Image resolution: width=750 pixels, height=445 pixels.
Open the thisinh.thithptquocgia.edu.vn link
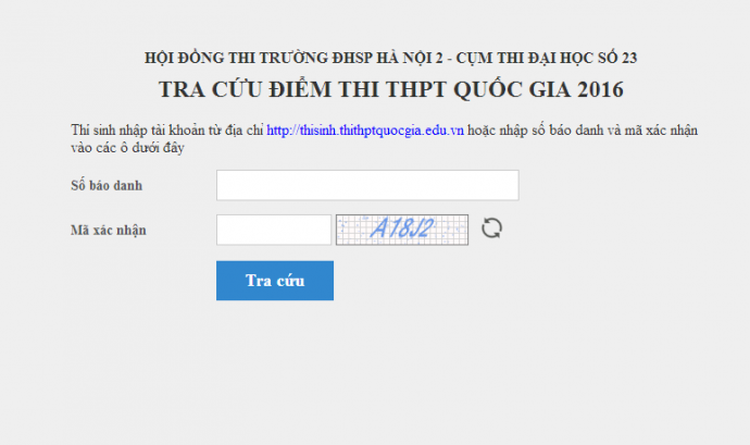point(365,131)
